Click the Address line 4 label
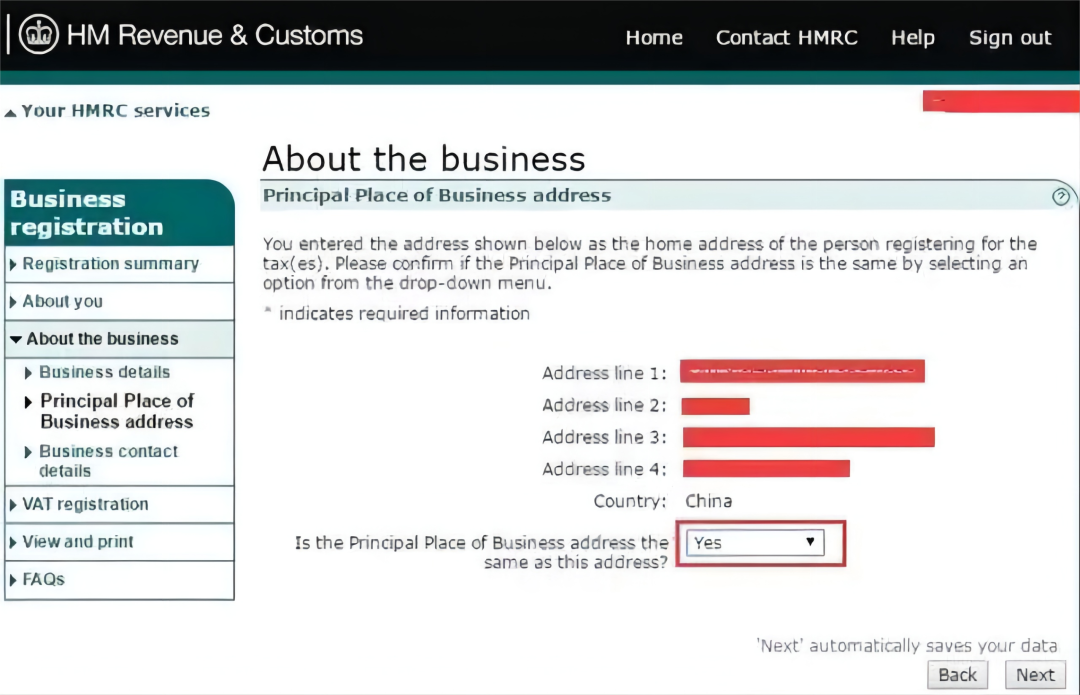 pyautogui.click(x=604, y=469)
